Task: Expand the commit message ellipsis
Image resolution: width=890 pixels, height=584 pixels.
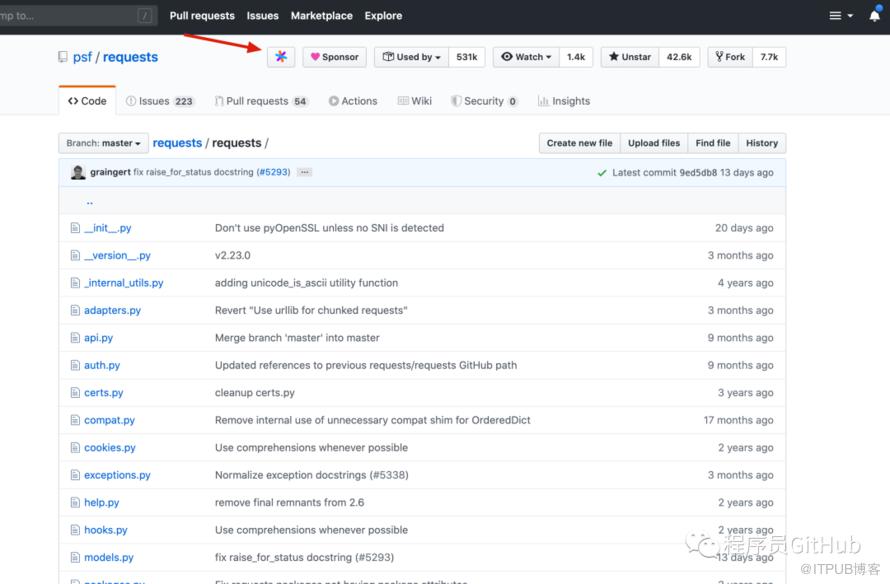Action: click(x=304, y=172)
